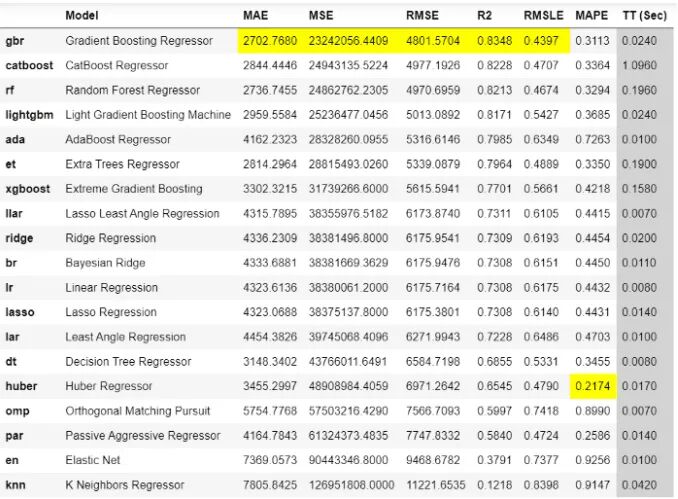
Task: Click CatBoost Regressor model name
Action: [116, 66]
